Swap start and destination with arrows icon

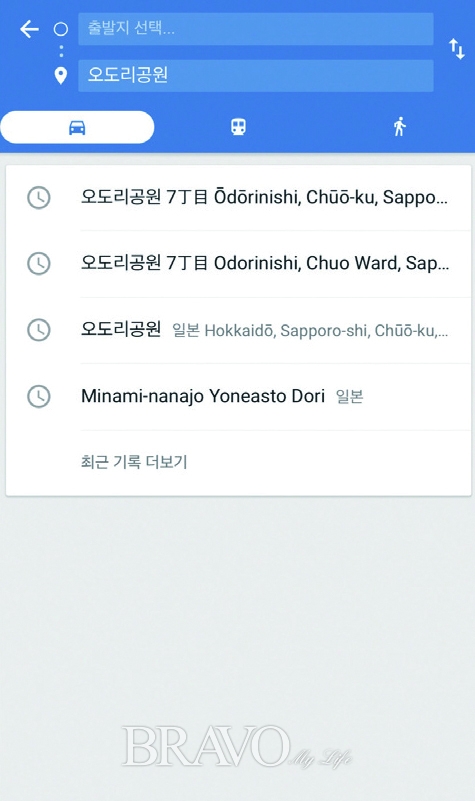457,49
